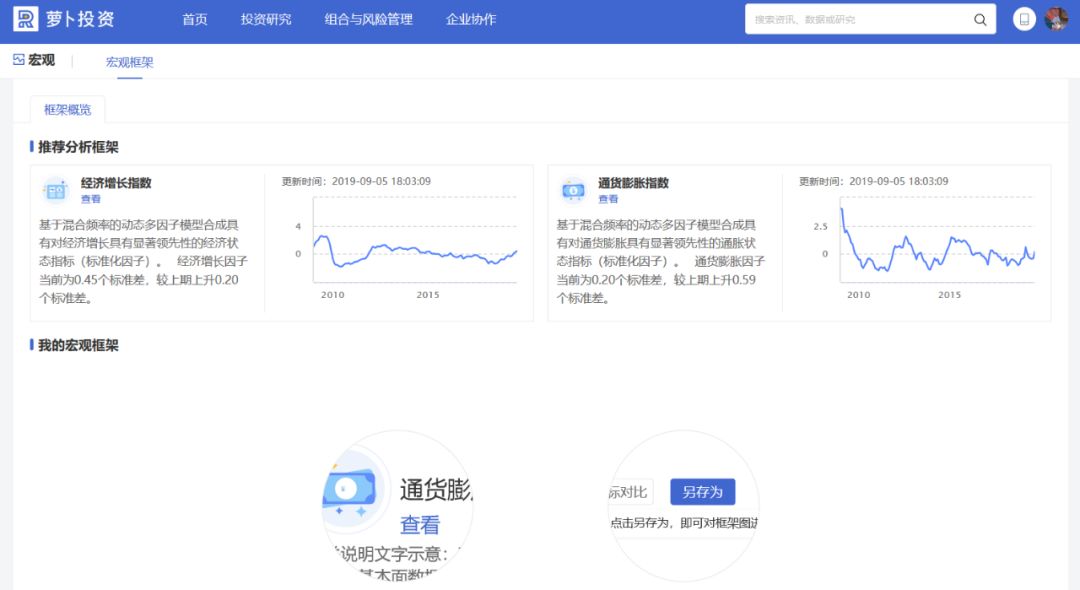Click 查看 under 通货膨胀指数
Viewport: 1080px width, 590px height.
click(x=608, y=199)
